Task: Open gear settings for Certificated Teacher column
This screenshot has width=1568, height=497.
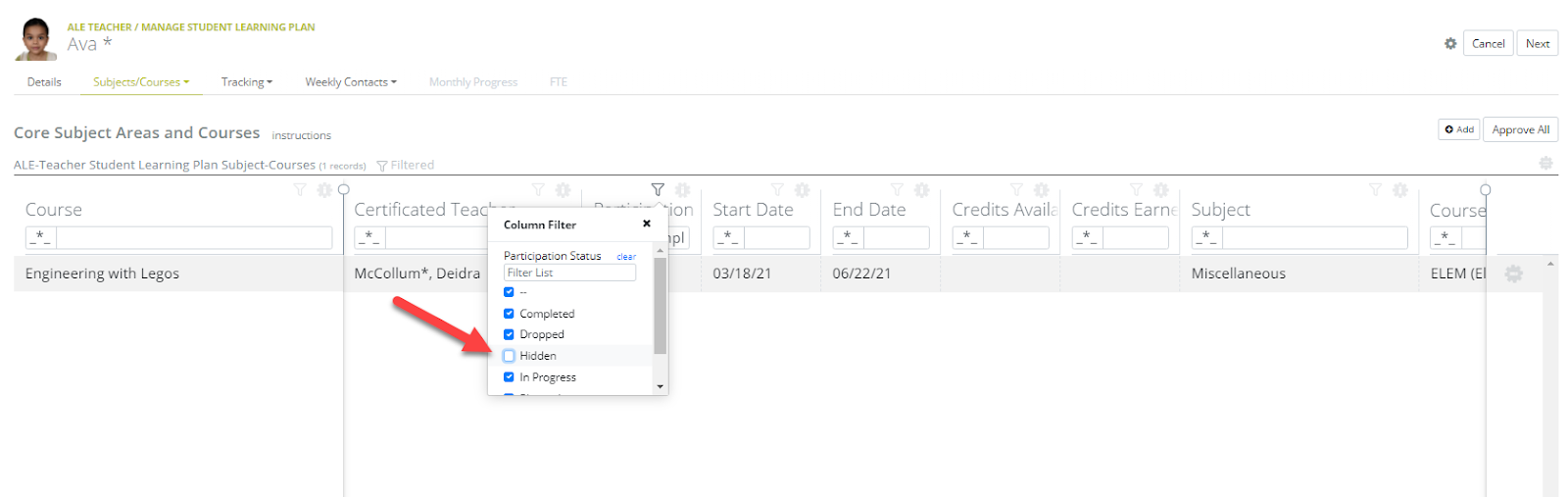Action: click(x=563, y=190)
